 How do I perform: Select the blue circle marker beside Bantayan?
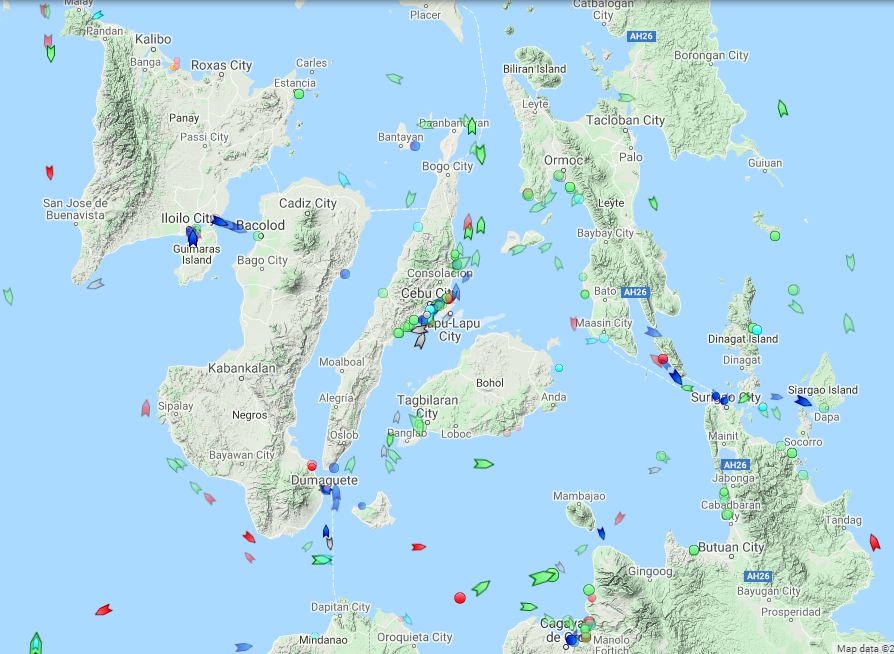click(x=415, y=146)
